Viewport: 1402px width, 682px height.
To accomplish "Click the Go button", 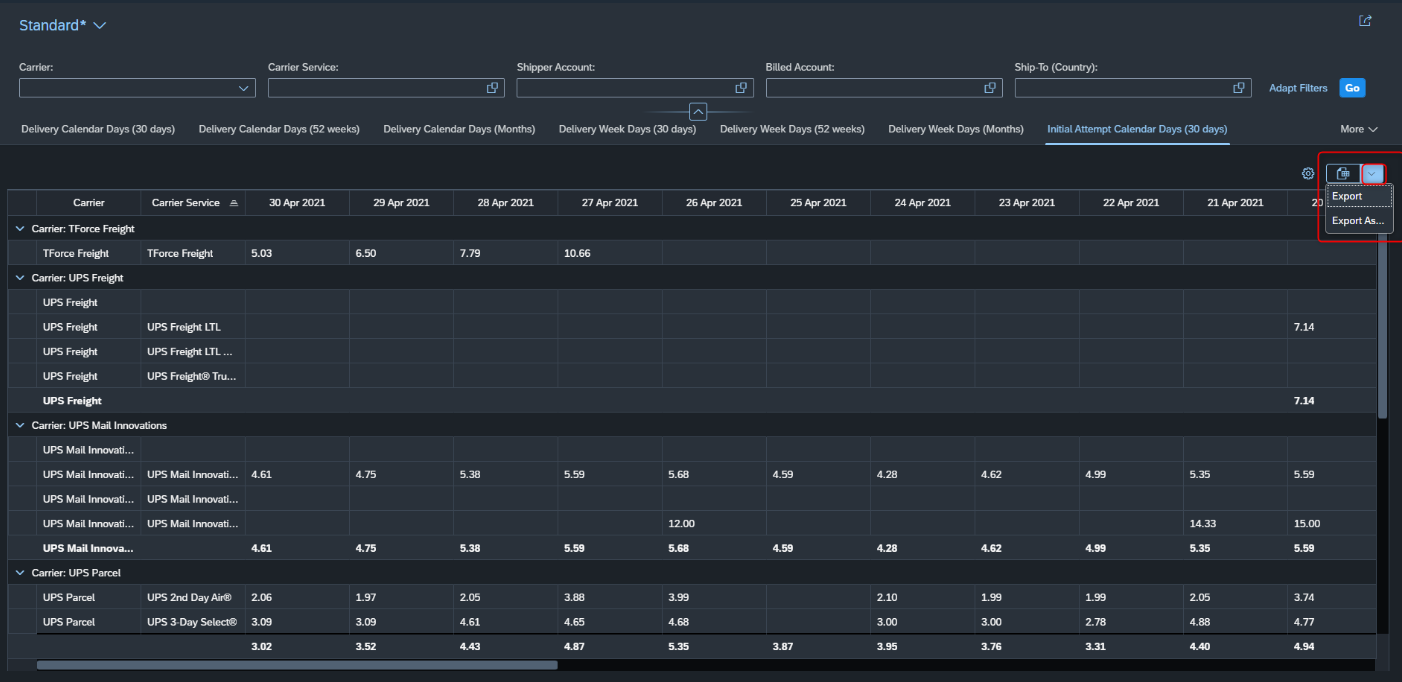I will tap(1352, 88).
